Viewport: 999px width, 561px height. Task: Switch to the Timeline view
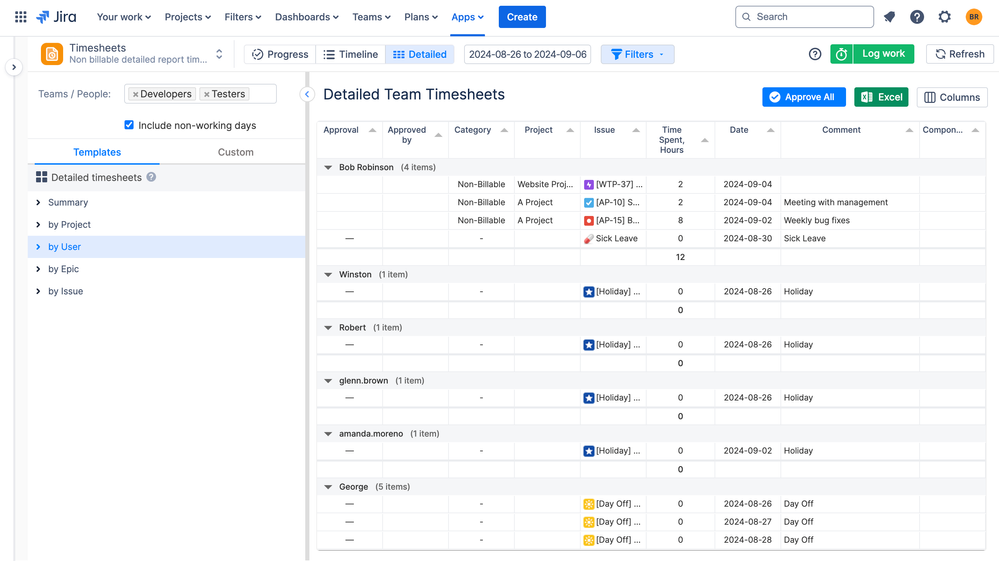[x=350, y=54]
